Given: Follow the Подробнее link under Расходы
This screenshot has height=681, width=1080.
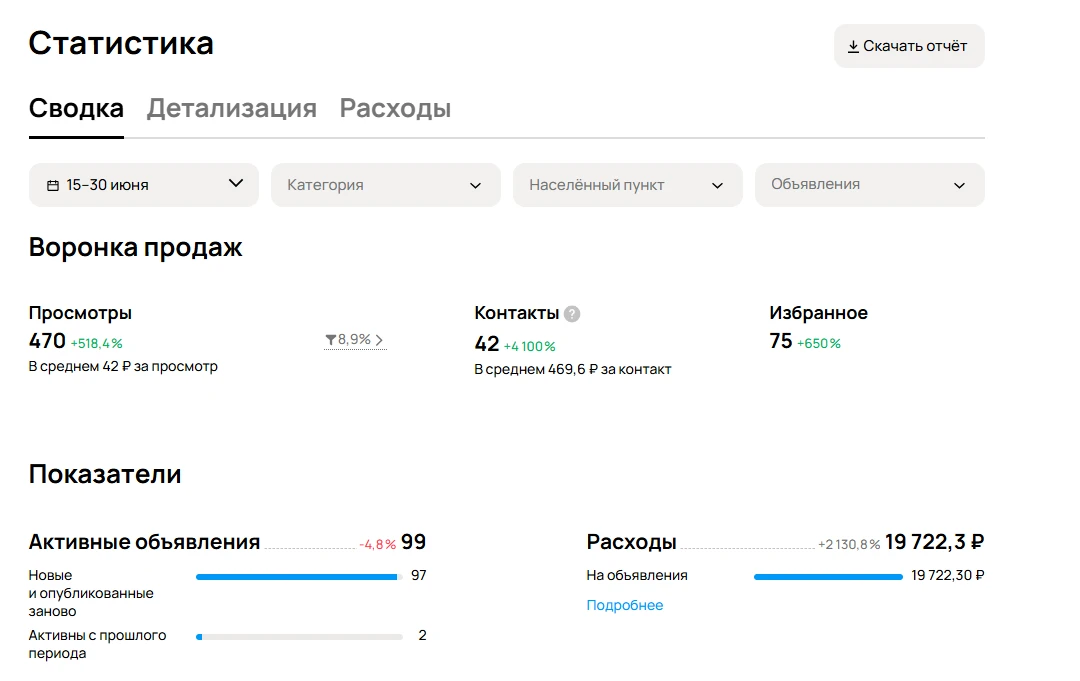Looking at the screenshot, I should click(625, 605).
